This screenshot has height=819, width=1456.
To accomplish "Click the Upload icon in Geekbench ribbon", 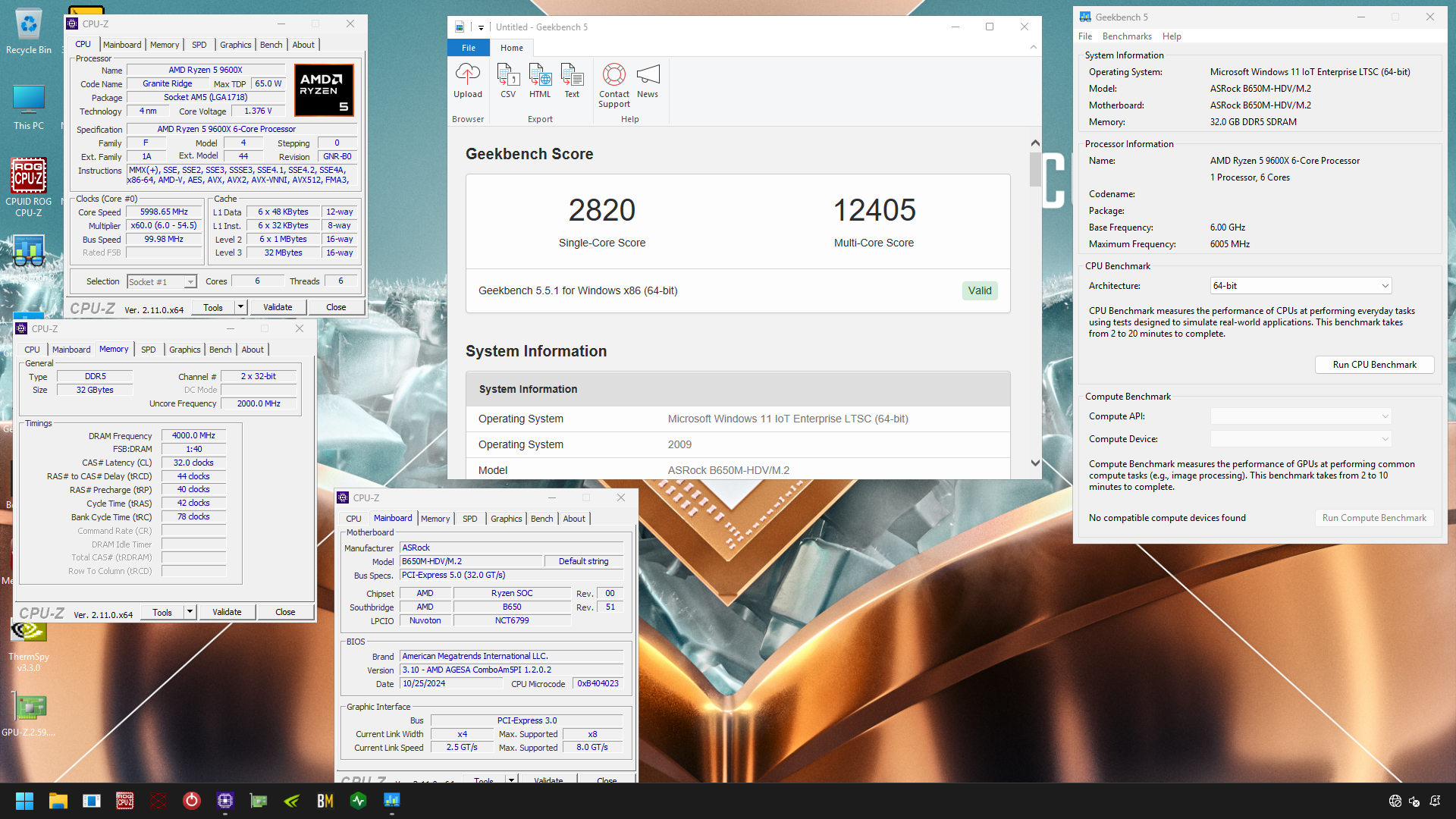I will pyautogui.click(x=468, y=81).
